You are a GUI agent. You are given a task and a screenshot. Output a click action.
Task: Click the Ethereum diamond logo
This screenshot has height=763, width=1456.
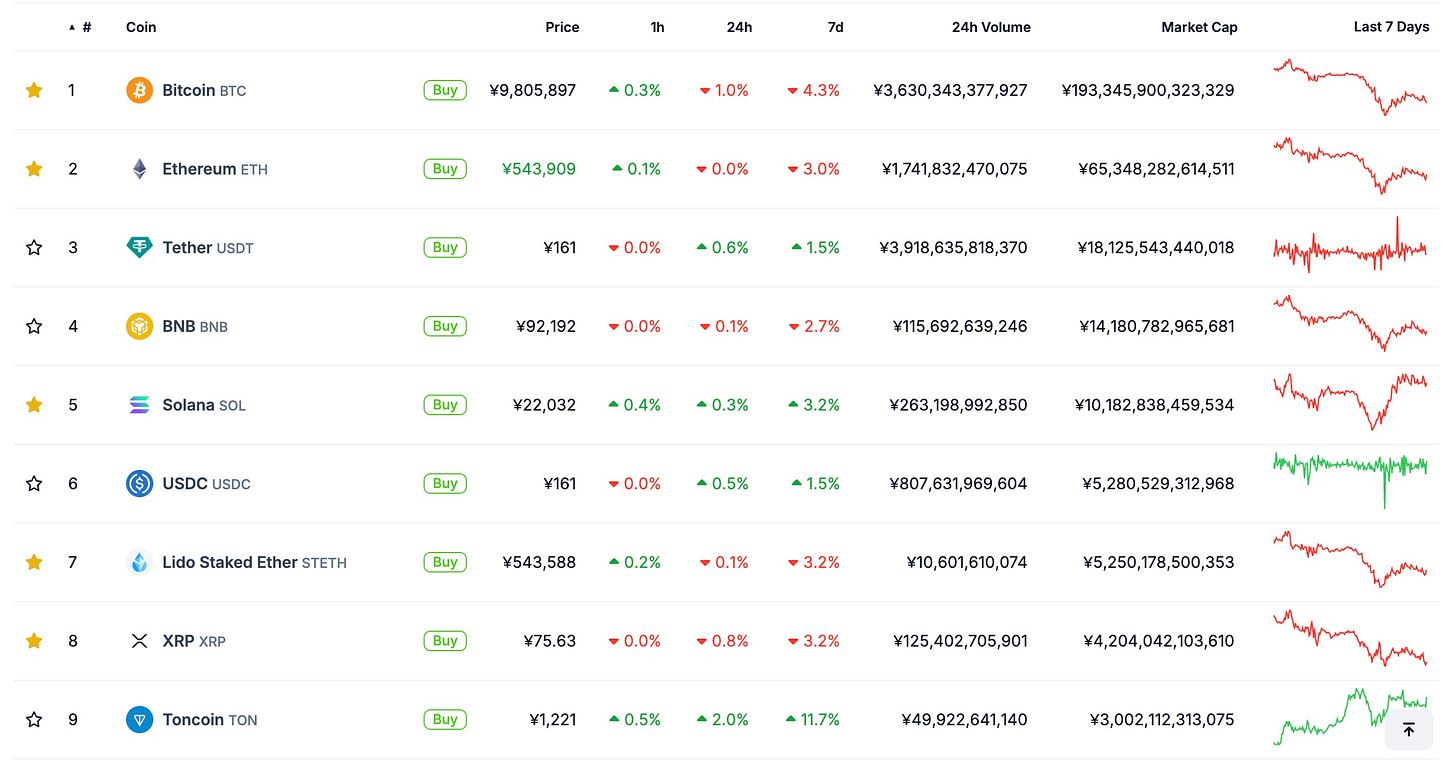[x=139, y=169]
